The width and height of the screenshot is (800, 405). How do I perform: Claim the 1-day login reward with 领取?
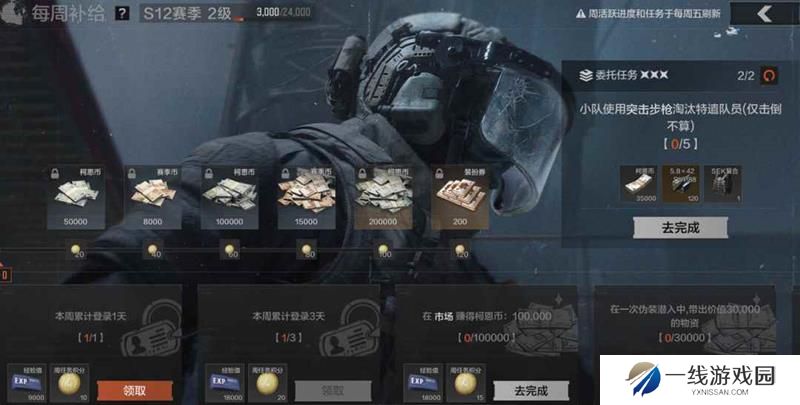pyautogui.click(x=135, y=391)
